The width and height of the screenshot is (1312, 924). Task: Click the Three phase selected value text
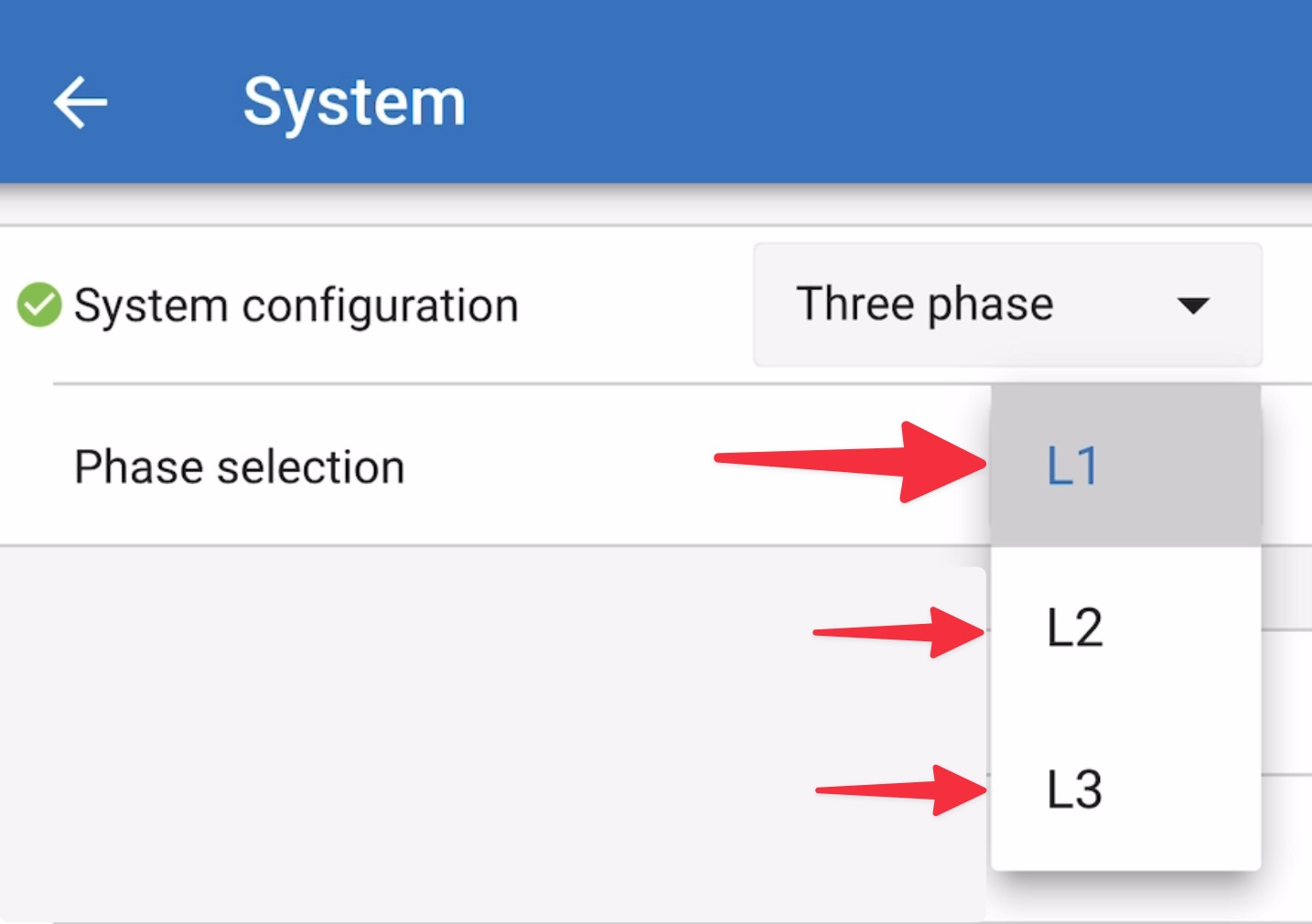pos(924,305)
